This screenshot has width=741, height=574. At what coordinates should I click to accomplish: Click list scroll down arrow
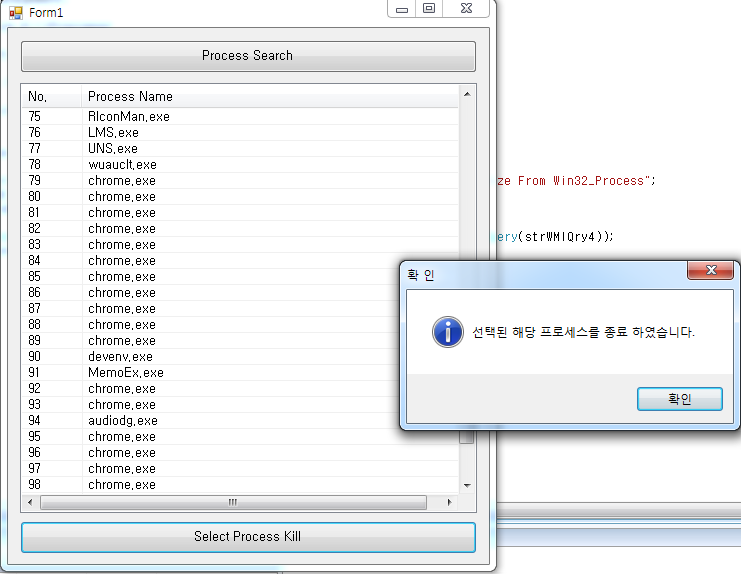[467, 485]
